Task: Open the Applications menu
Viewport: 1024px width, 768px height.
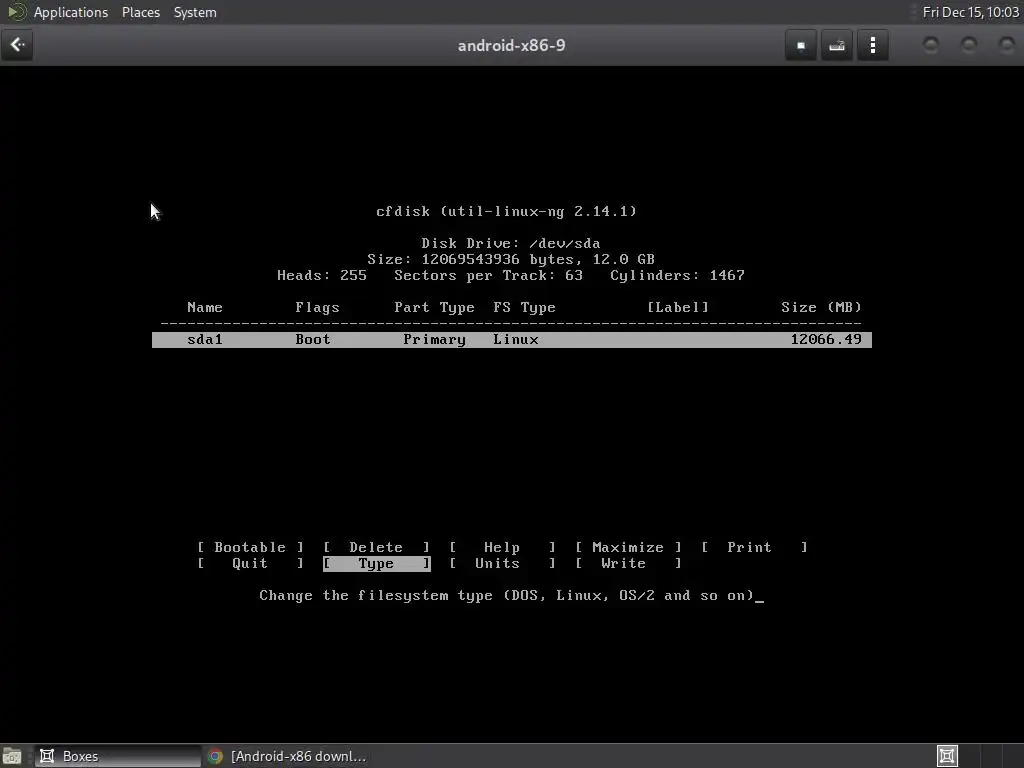Action: [71, 12]
